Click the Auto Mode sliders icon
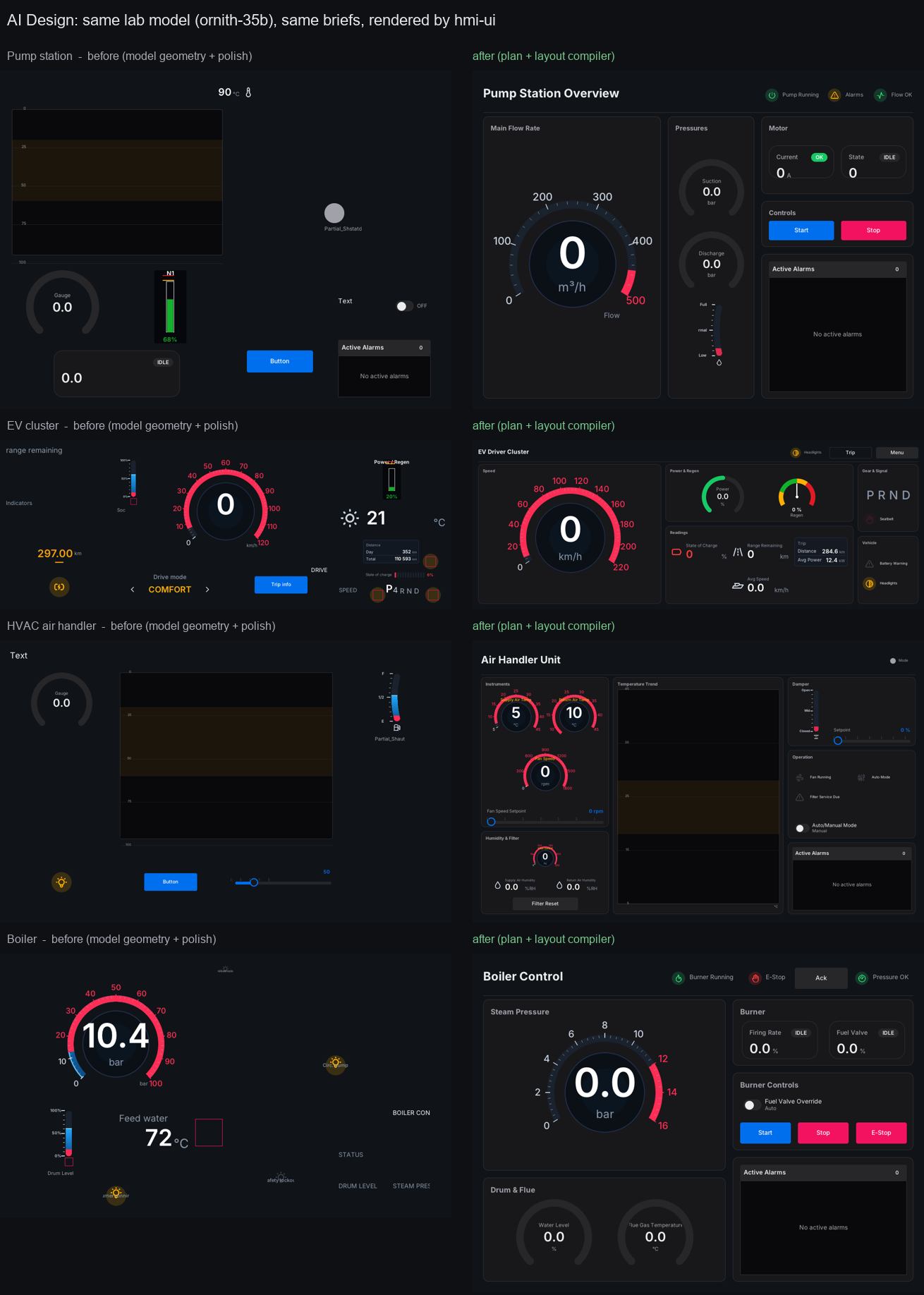 [861, 777]
